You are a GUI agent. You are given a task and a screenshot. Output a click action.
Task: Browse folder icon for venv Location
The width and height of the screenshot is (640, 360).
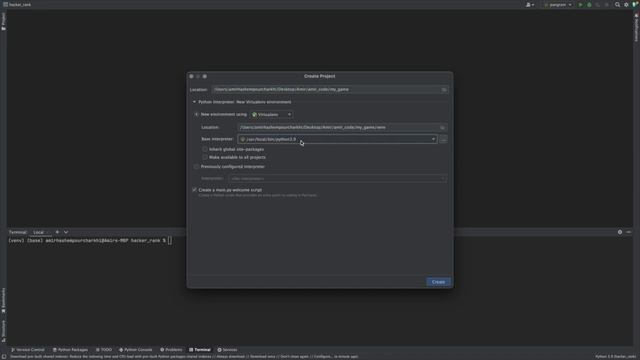coord(442,128)
